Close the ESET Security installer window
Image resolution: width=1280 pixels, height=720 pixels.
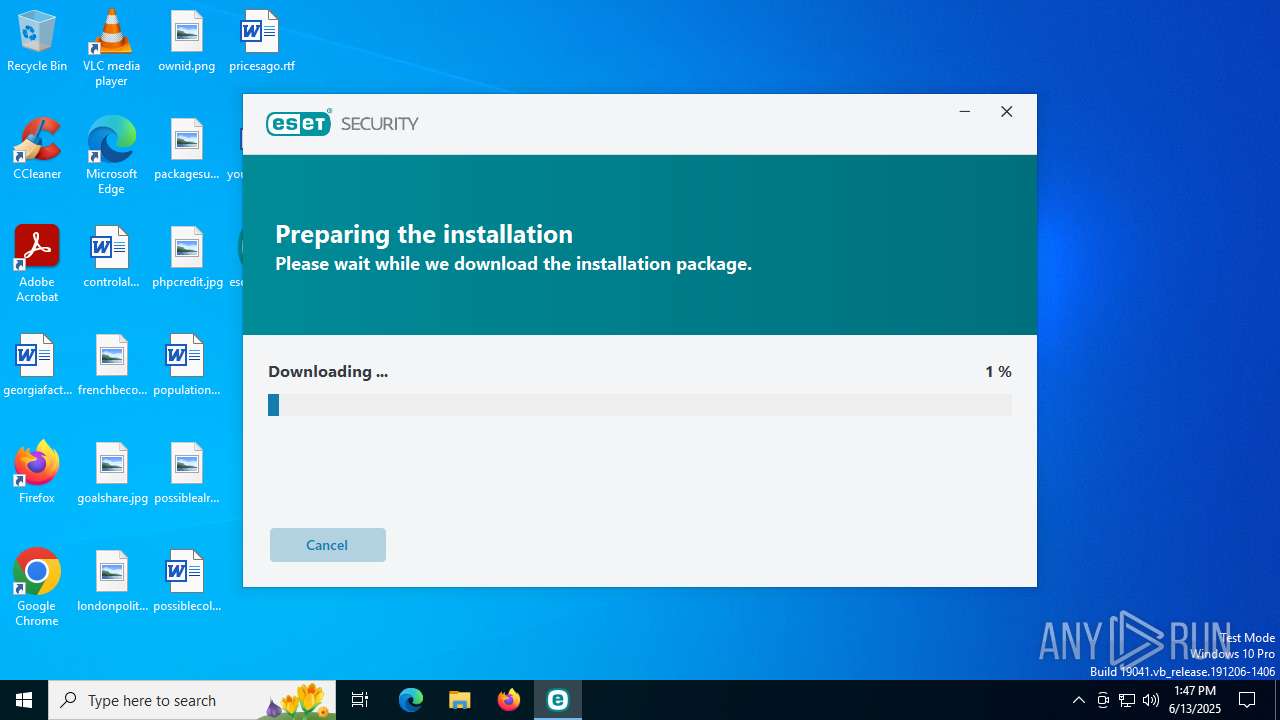(1007, 112)
